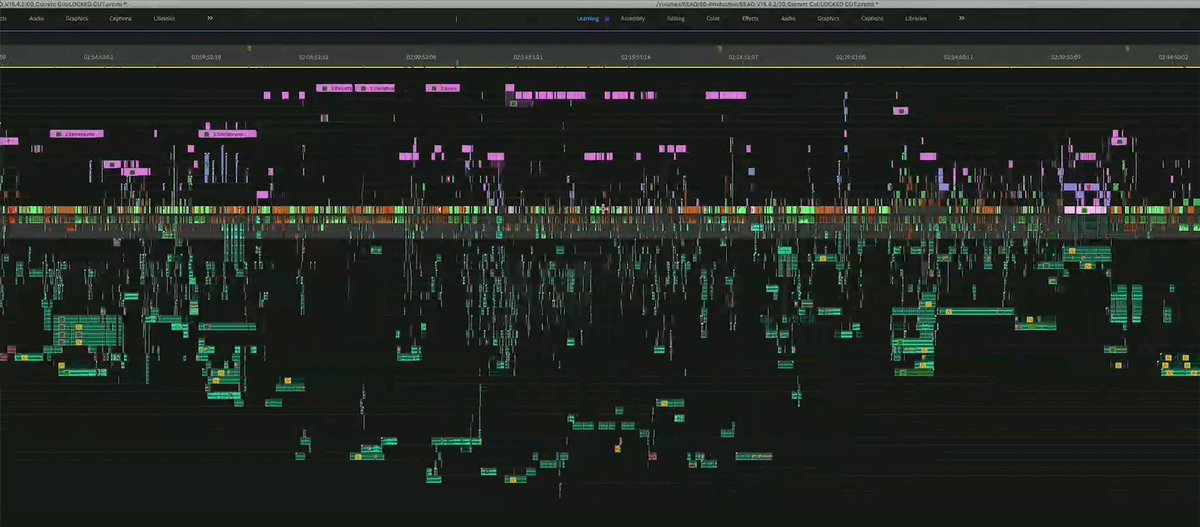
Task: Click the ruler marker near timecode 02:04:52:12
Action: 250,48
